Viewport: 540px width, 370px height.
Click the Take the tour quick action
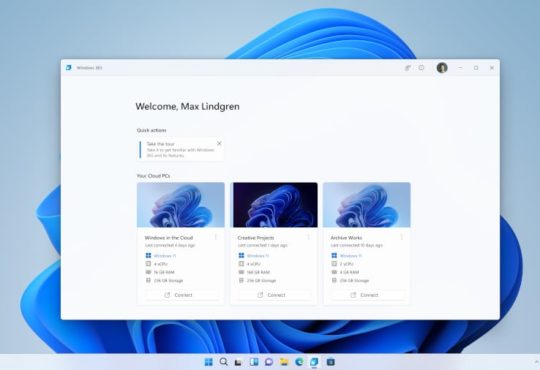[180, 150]
